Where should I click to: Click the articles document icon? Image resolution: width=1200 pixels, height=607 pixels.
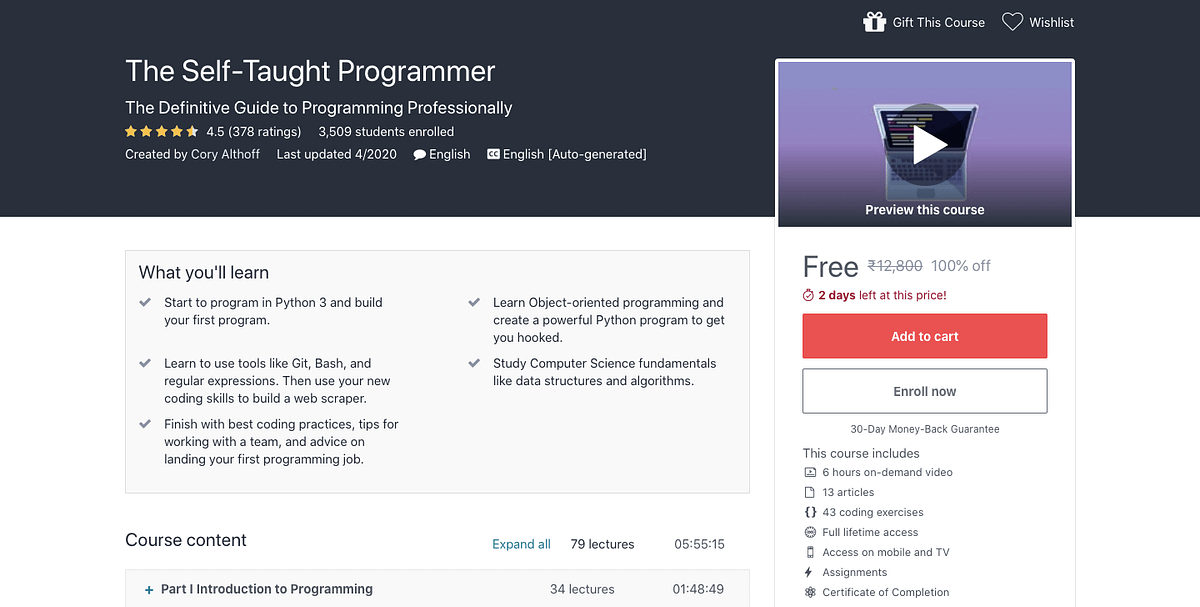point(809,492)
